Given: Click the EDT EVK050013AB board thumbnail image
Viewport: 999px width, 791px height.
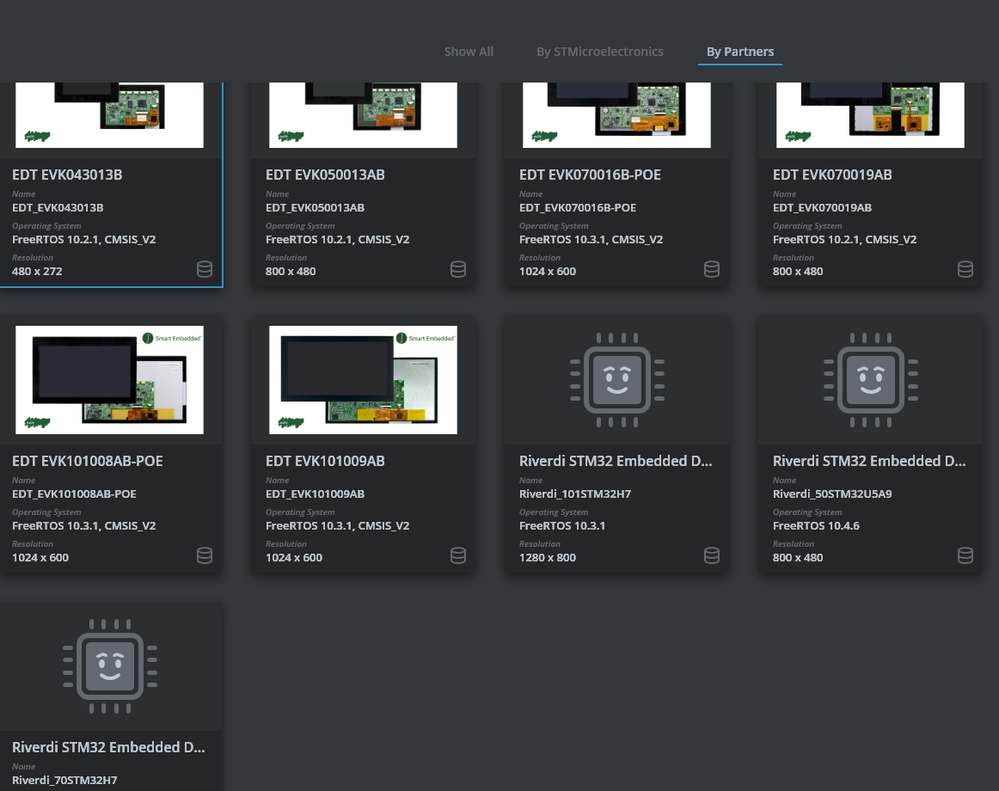Looking at the screenshot, I should click(x=363, y=112).
